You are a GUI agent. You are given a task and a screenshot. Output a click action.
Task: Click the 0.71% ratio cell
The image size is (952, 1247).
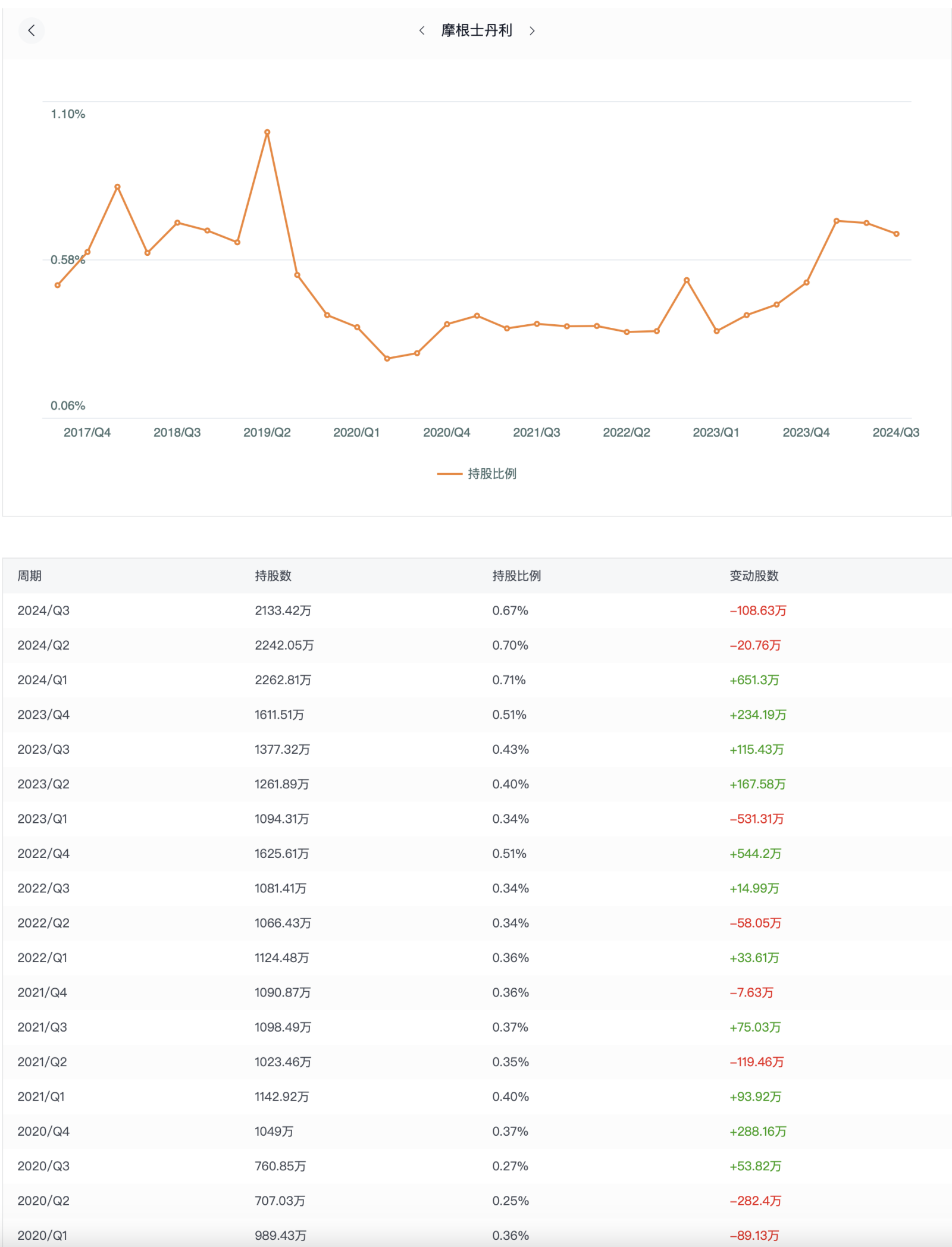pyautogui.click(x=509, y=680)
